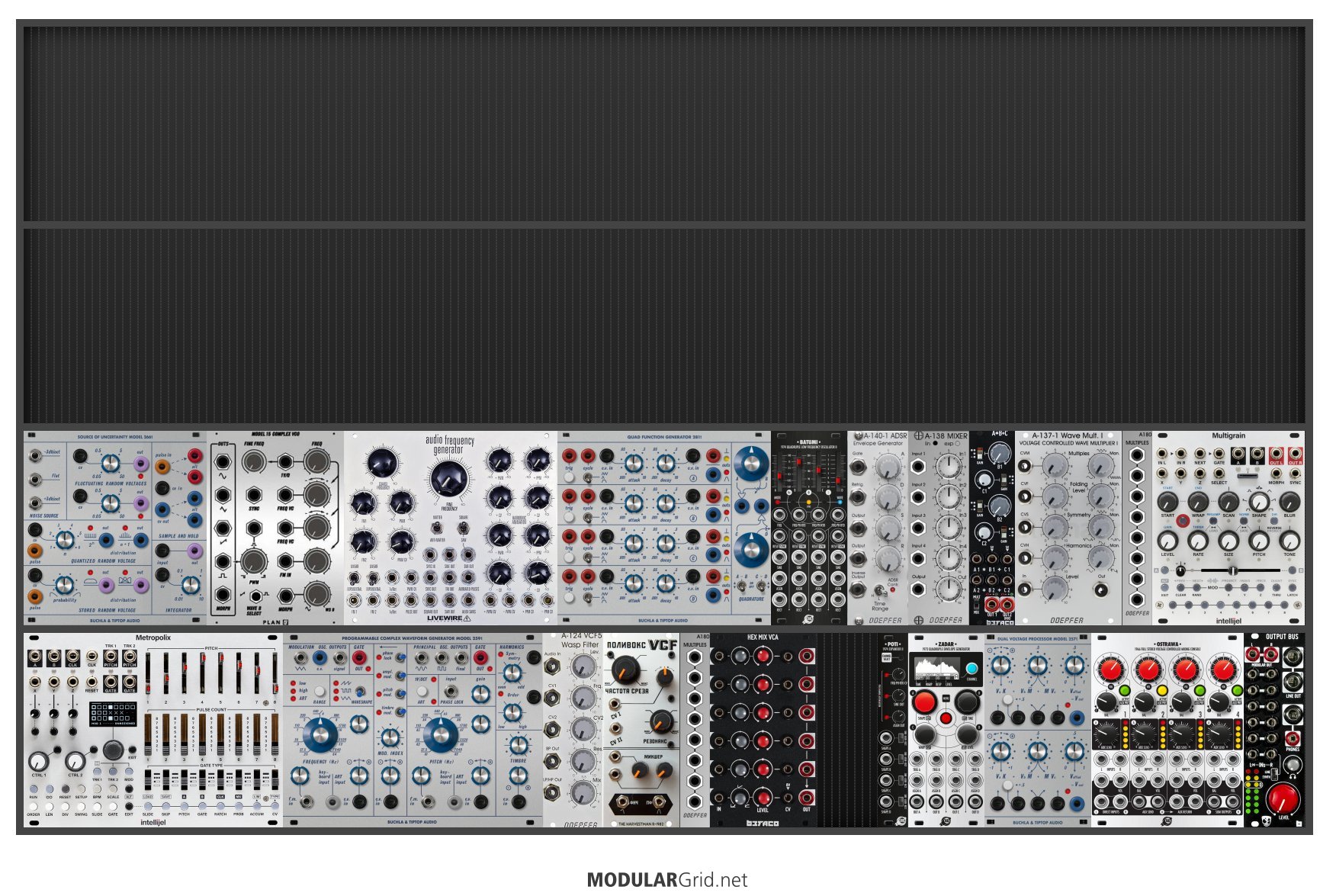Click the LIVEWIRE logo on the frequency generator
1336x896 pixels.
[449, 618]
